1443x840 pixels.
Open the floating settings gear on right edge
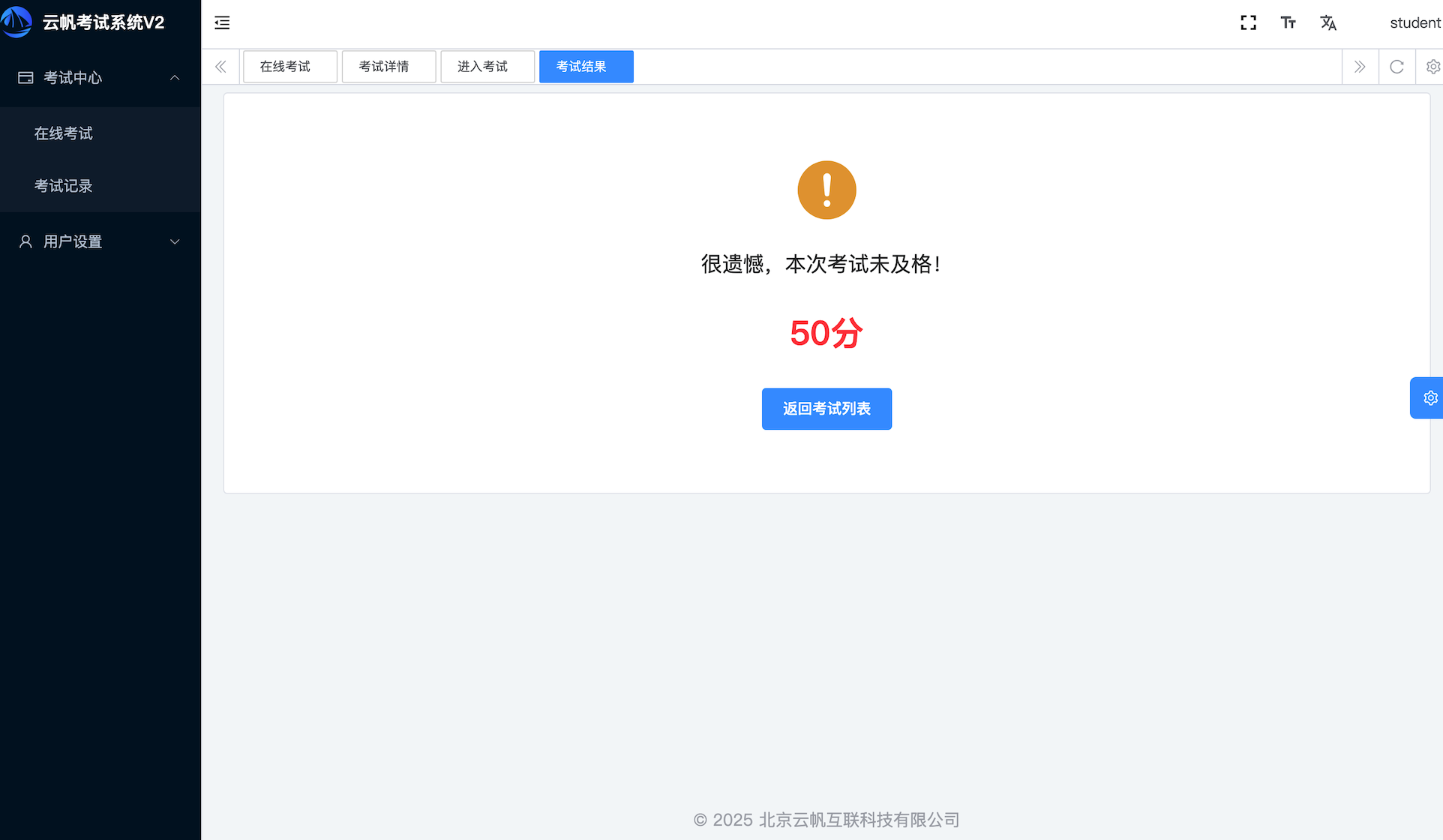tap(1429, 397)
